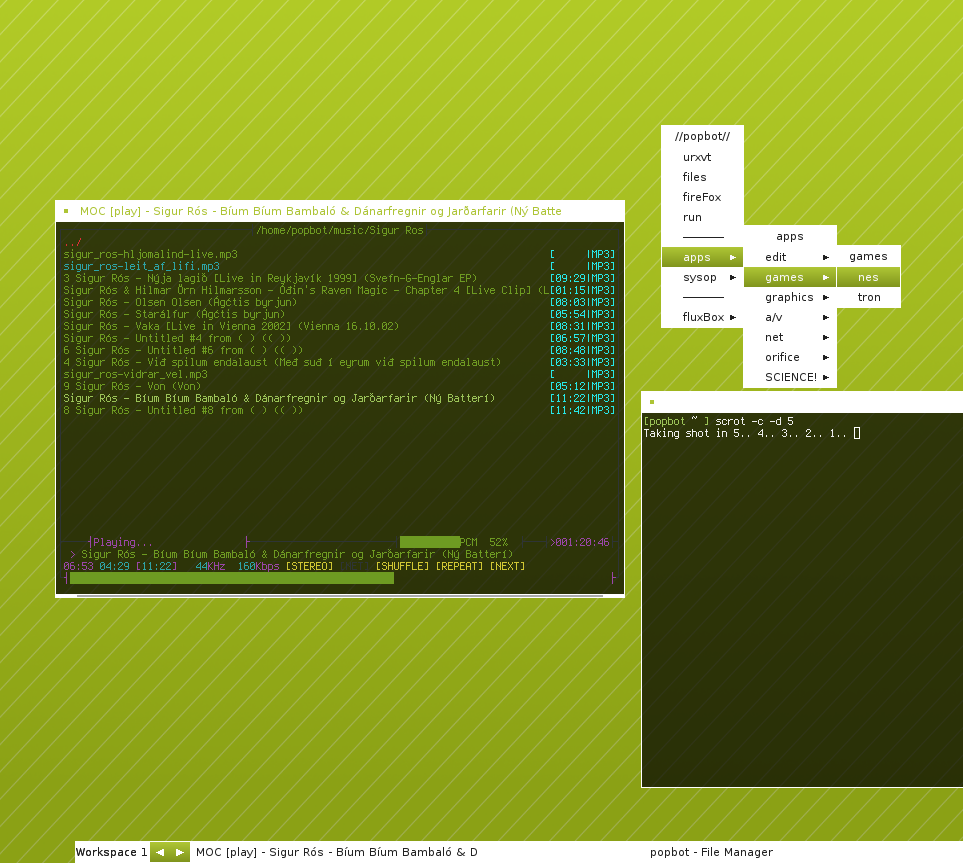Screen dimensions: 963x863
Task: Click STEREO indicator in MOC
Action: [310, 566]
